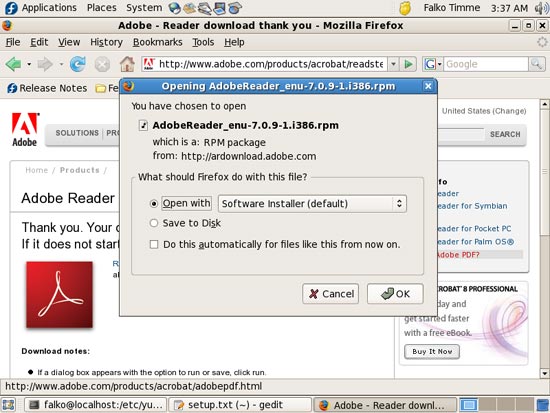Viewport: 550px width, 413px height.
Task: Launch the email client panel icon
Action: 190,8
